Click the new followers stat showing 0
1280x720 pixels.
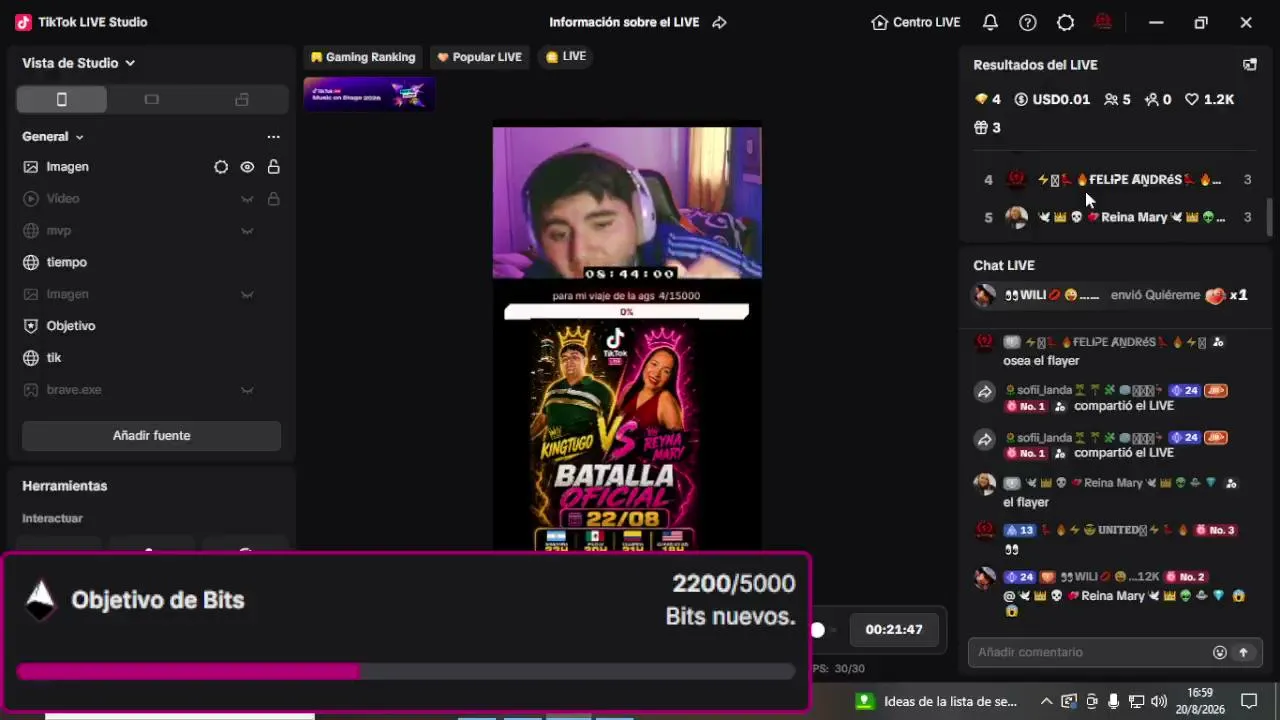pos(1158,99)
